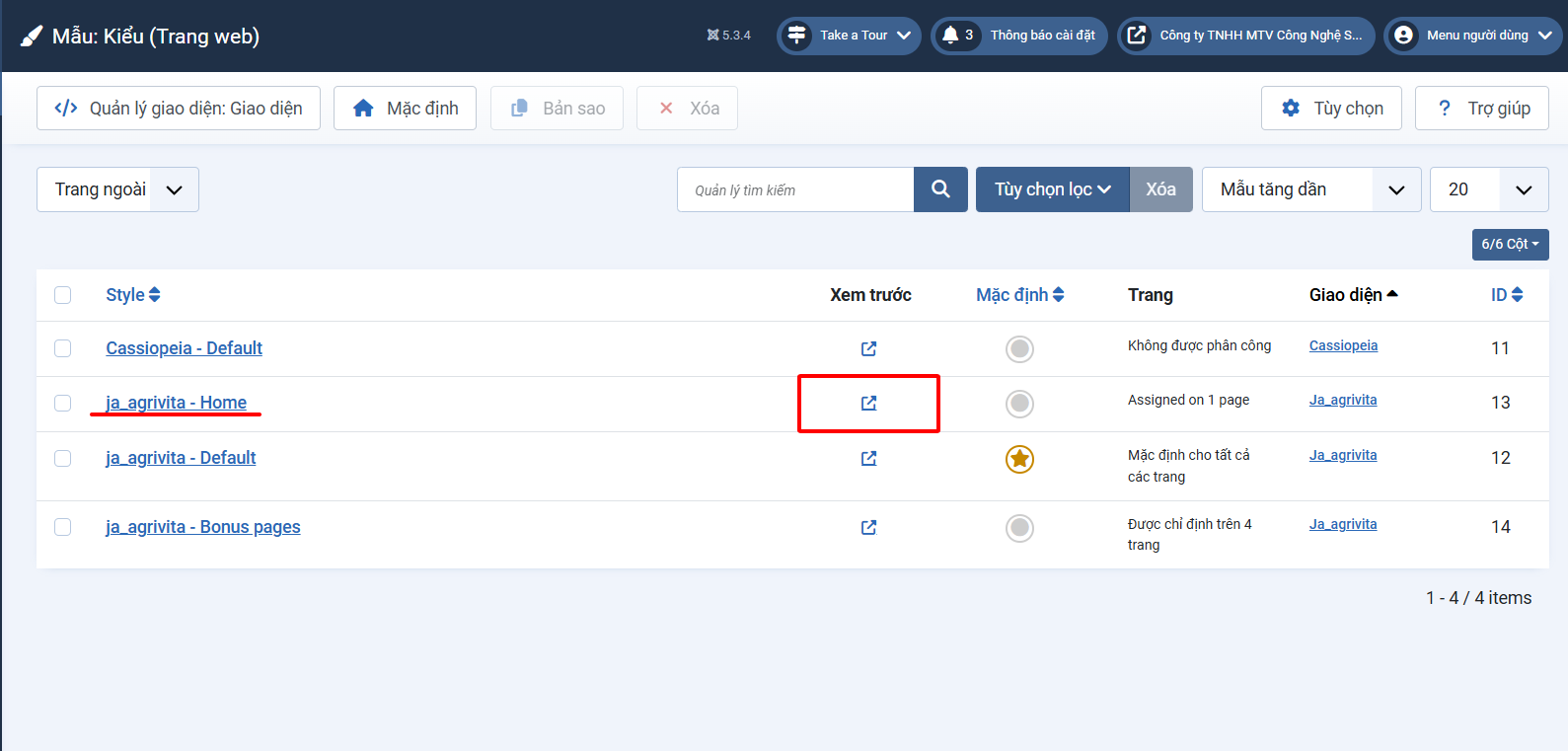Set Cassiopeia - Default as default style
Viewport: 1568px width, 751px height.
point(1019,349)
